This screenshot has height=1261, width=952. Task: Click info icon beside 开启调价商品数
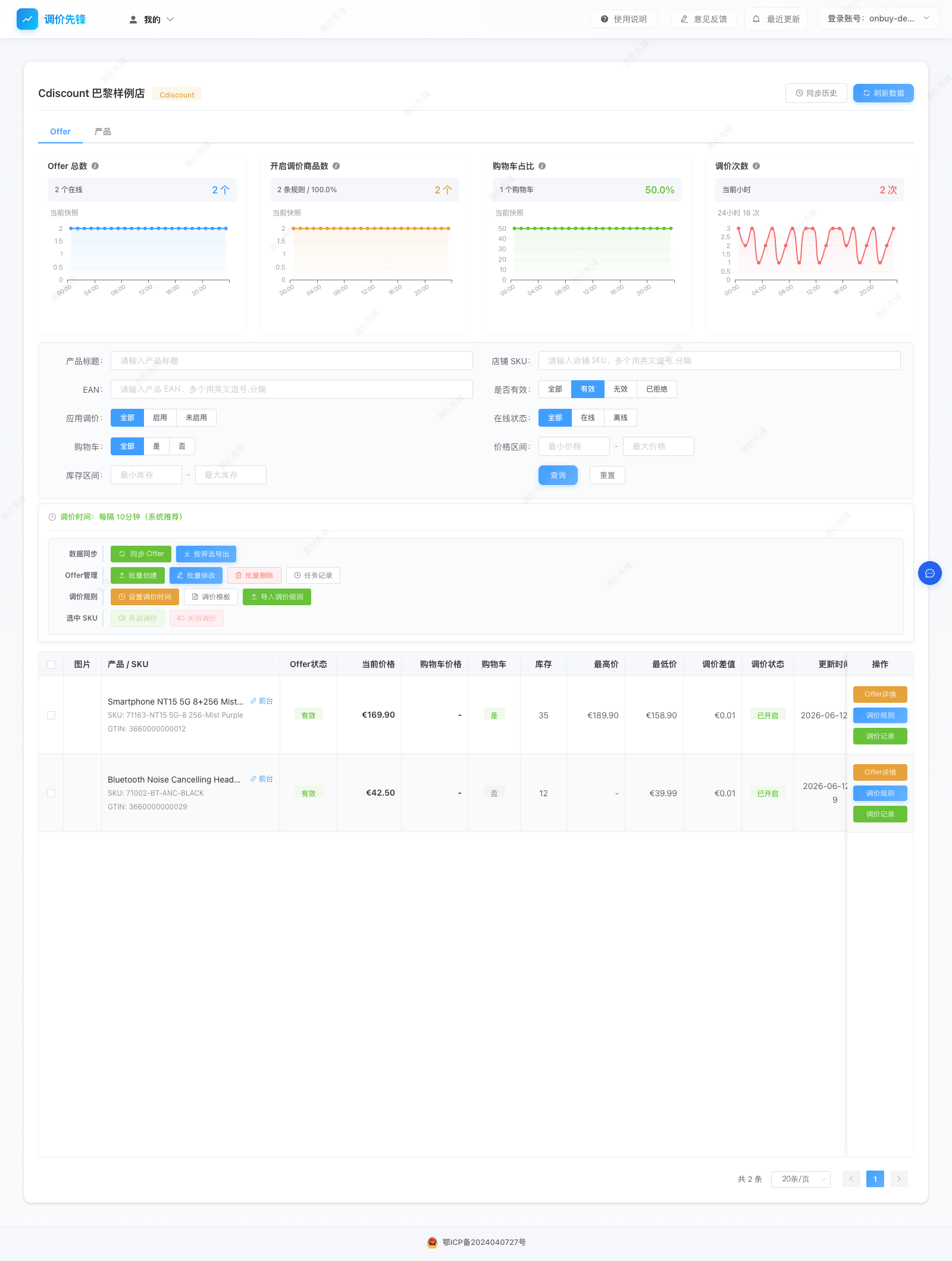336,166
